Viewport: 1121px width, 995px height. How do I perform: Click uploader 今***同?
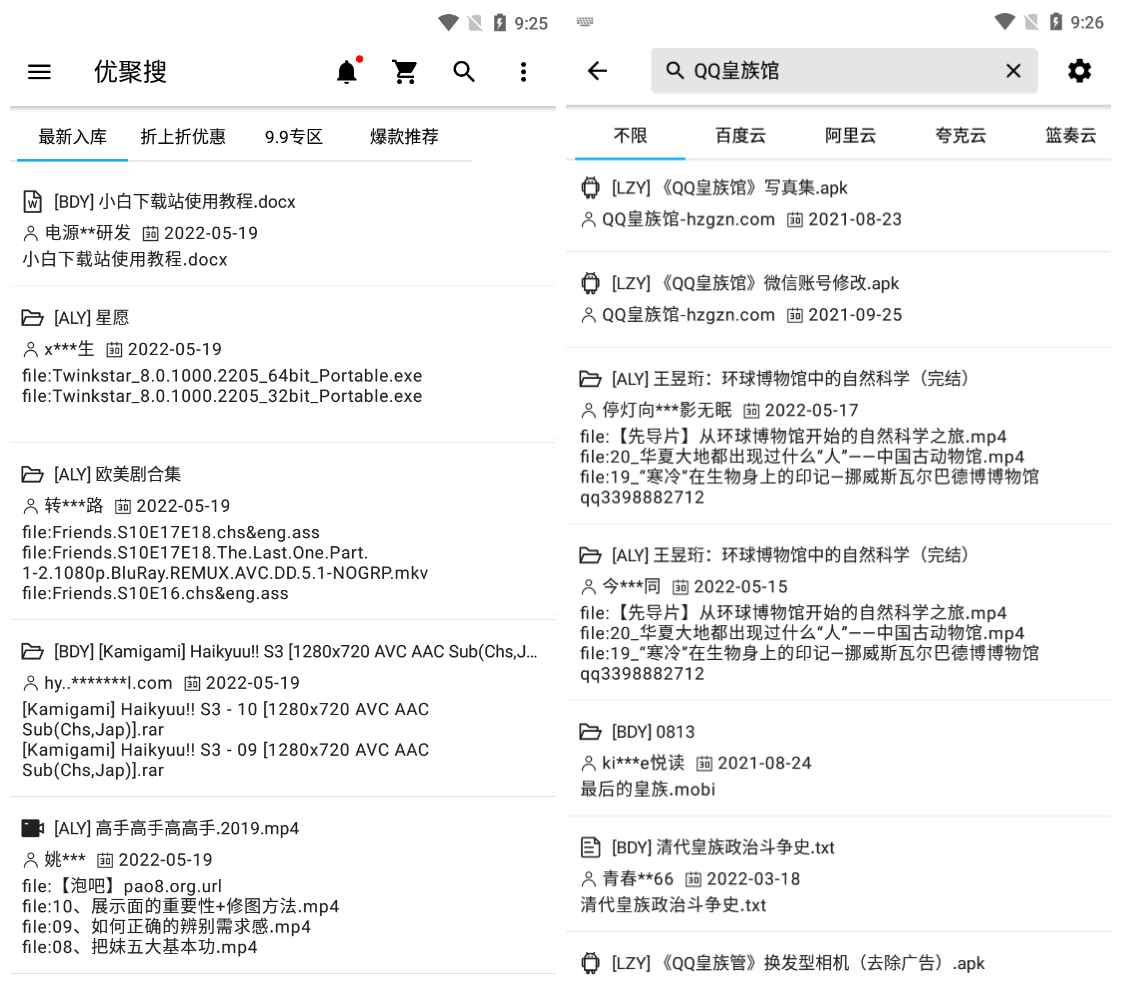[631, 586]
